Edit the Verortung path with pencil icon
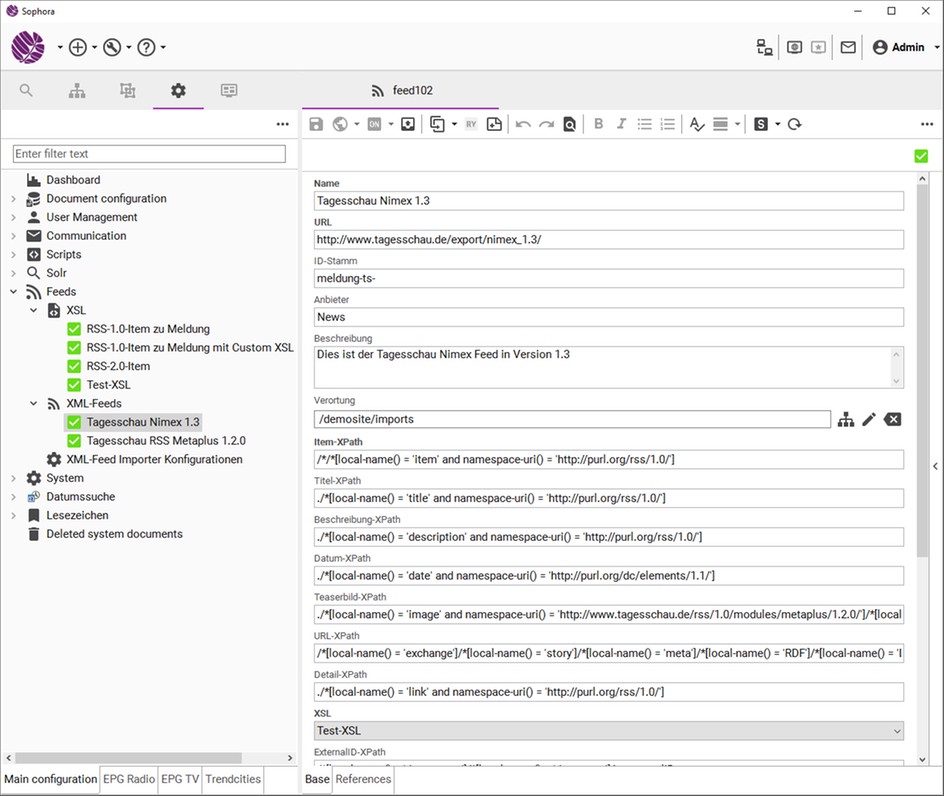This screenshot has height=796, width=944. (x=869, y=420)
